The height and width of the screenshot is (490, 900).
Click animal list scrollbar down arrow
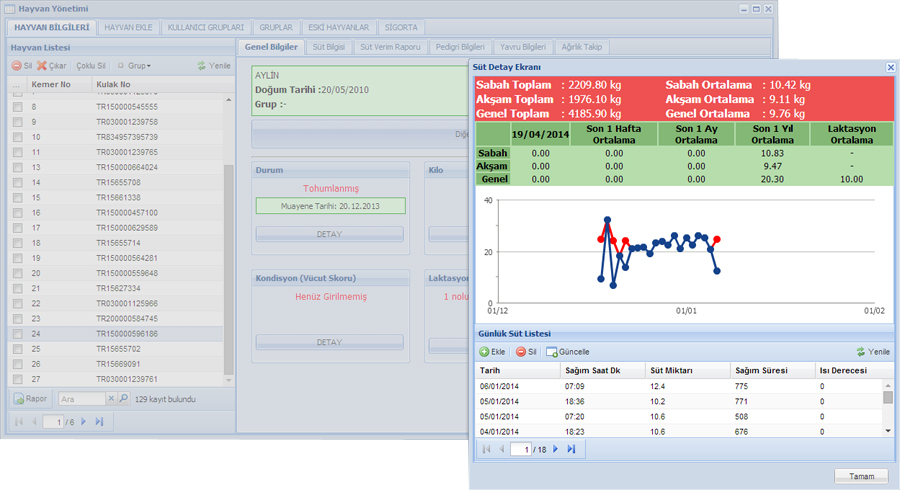(x=228, y=380)
